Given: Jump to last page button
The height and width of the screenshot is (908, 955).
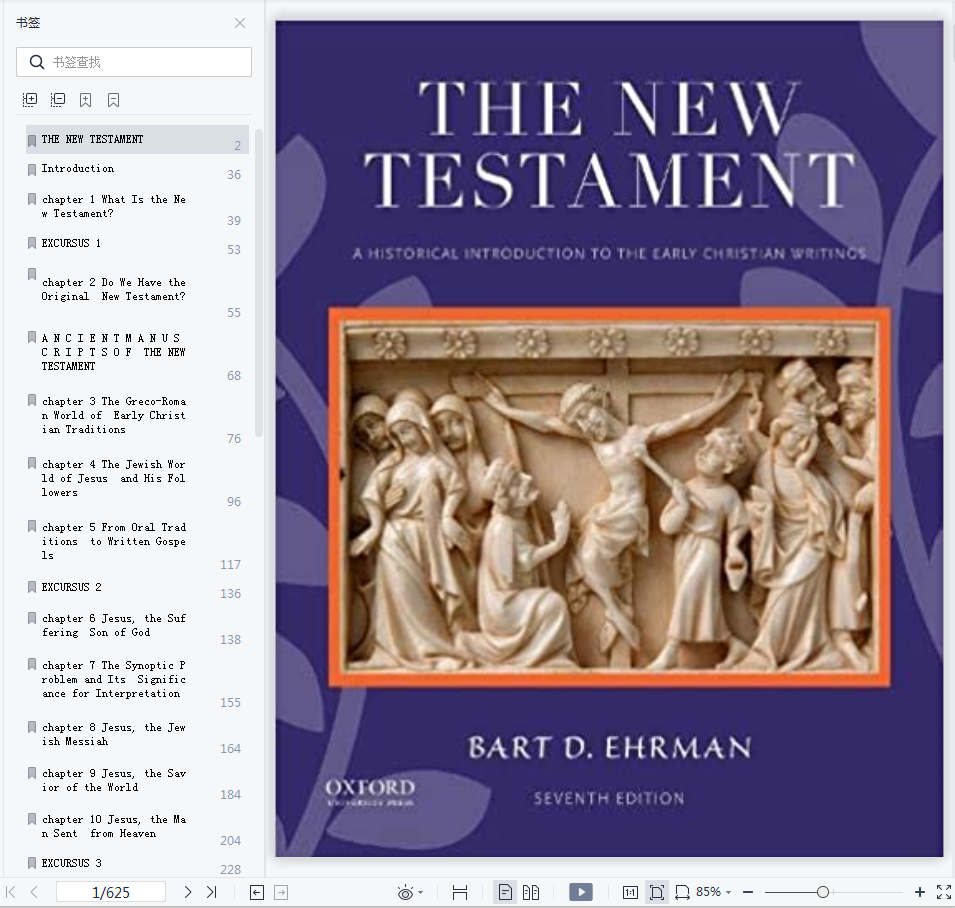Looking at the screenshot, I should (211, 893).
